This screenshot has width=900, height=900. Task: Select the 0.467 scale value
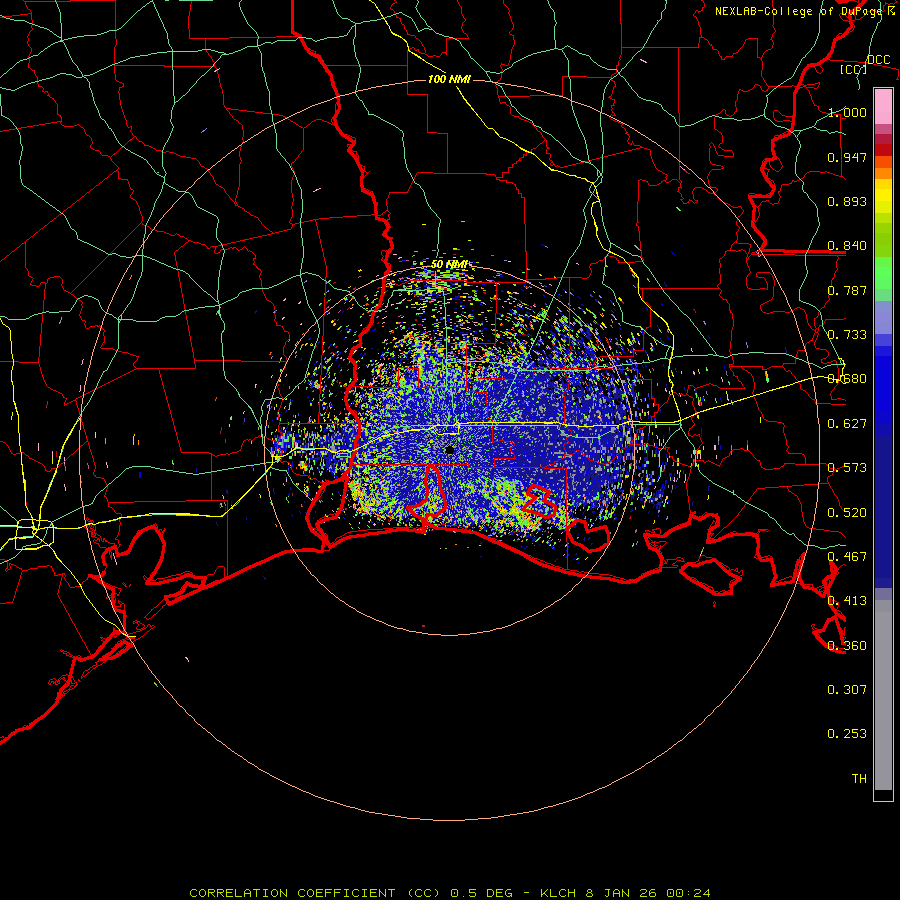pyautogui.click(x=847, y=557)
